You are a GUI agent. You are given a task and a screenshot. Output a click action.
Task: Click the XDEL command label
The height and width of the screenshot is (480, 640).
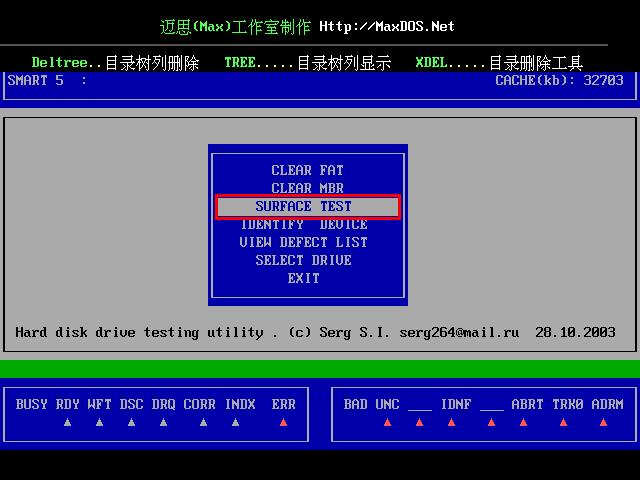[x=431, y=62]
